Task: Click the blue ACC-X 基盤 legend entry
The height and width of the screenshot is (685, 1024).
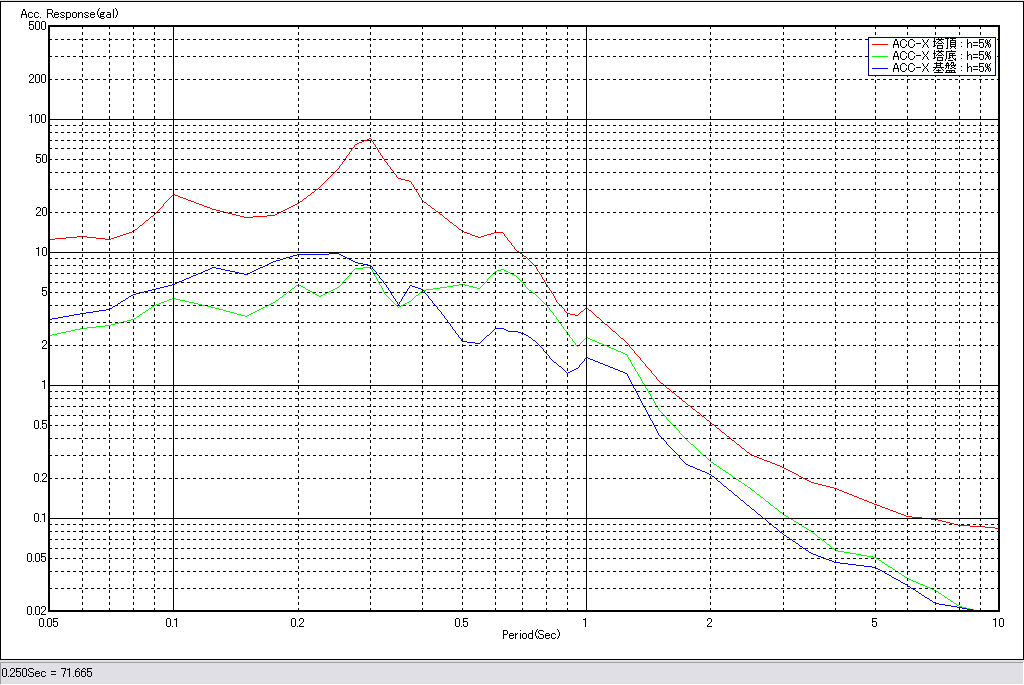Action: tap(941, 68)
